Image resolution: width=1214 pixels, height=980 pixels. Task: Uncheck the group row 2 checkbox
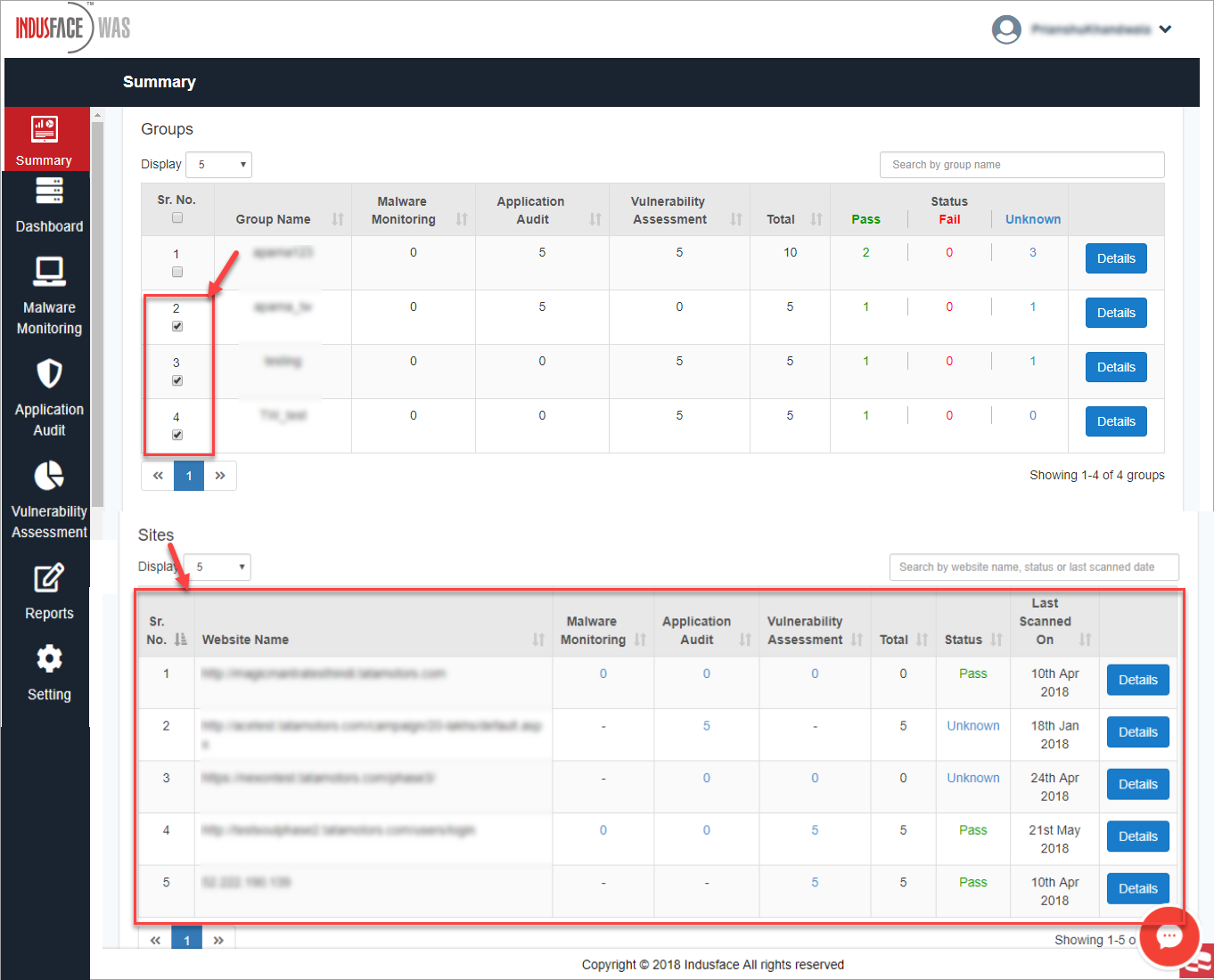pos(177,326)
